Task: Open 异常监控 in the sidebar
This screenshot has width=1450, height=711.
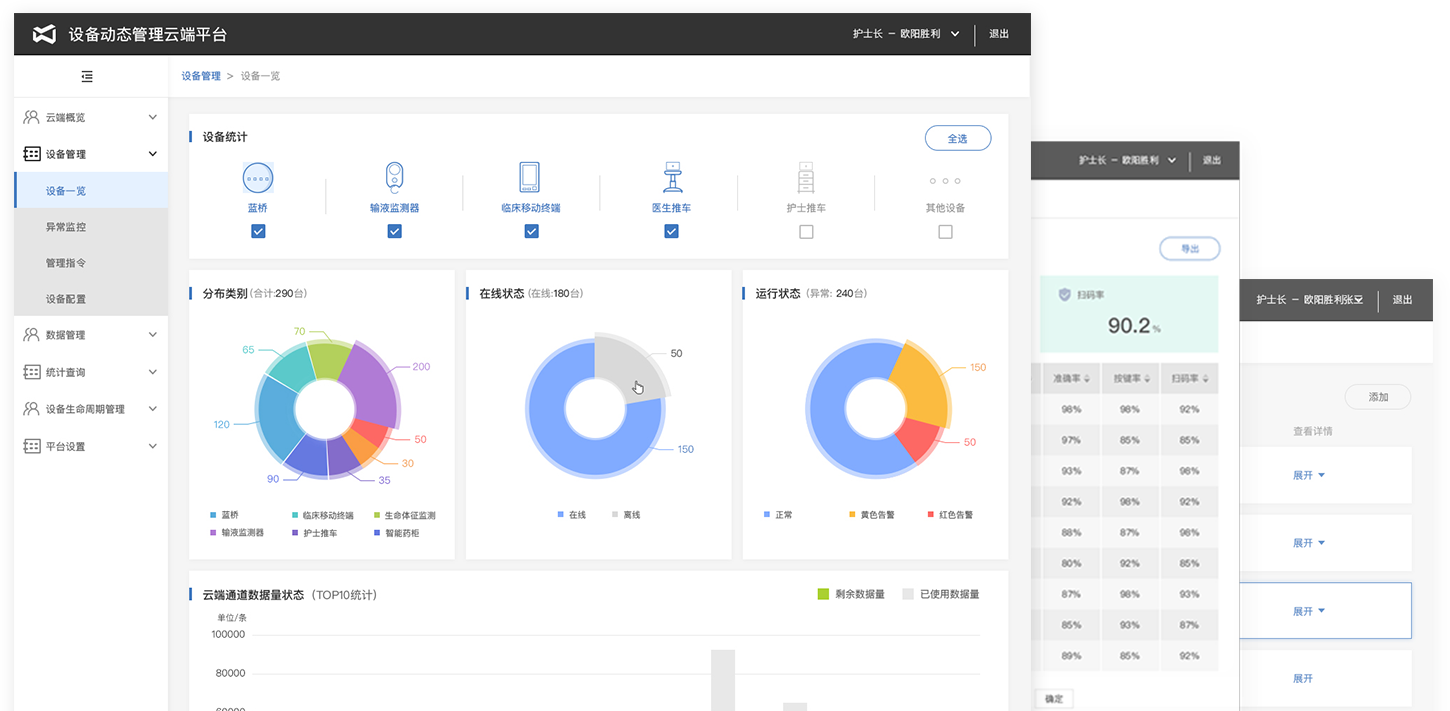Action: click(x=66, y=227)
